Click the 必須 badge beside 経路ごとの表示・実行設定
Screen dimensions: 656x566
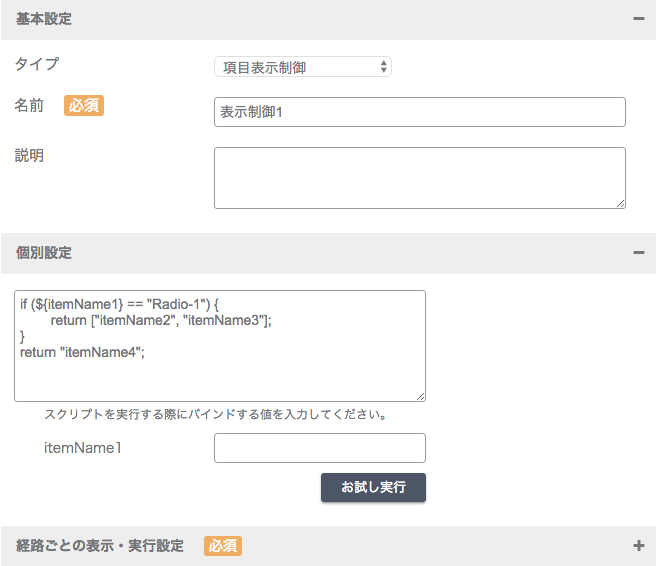coord(223,546)
